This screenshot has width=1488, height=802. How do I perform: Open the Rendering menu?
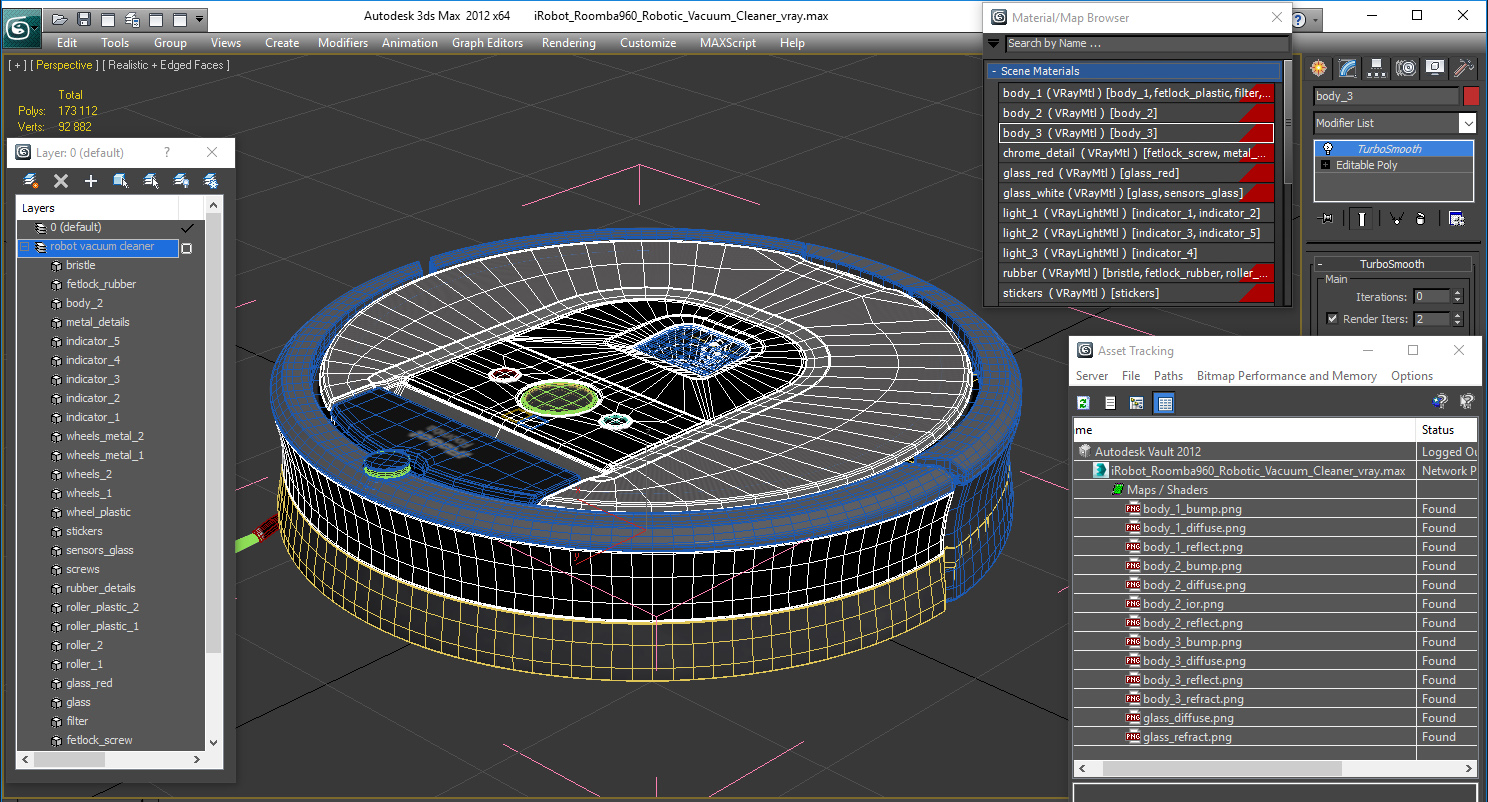[x=568, y=43]
